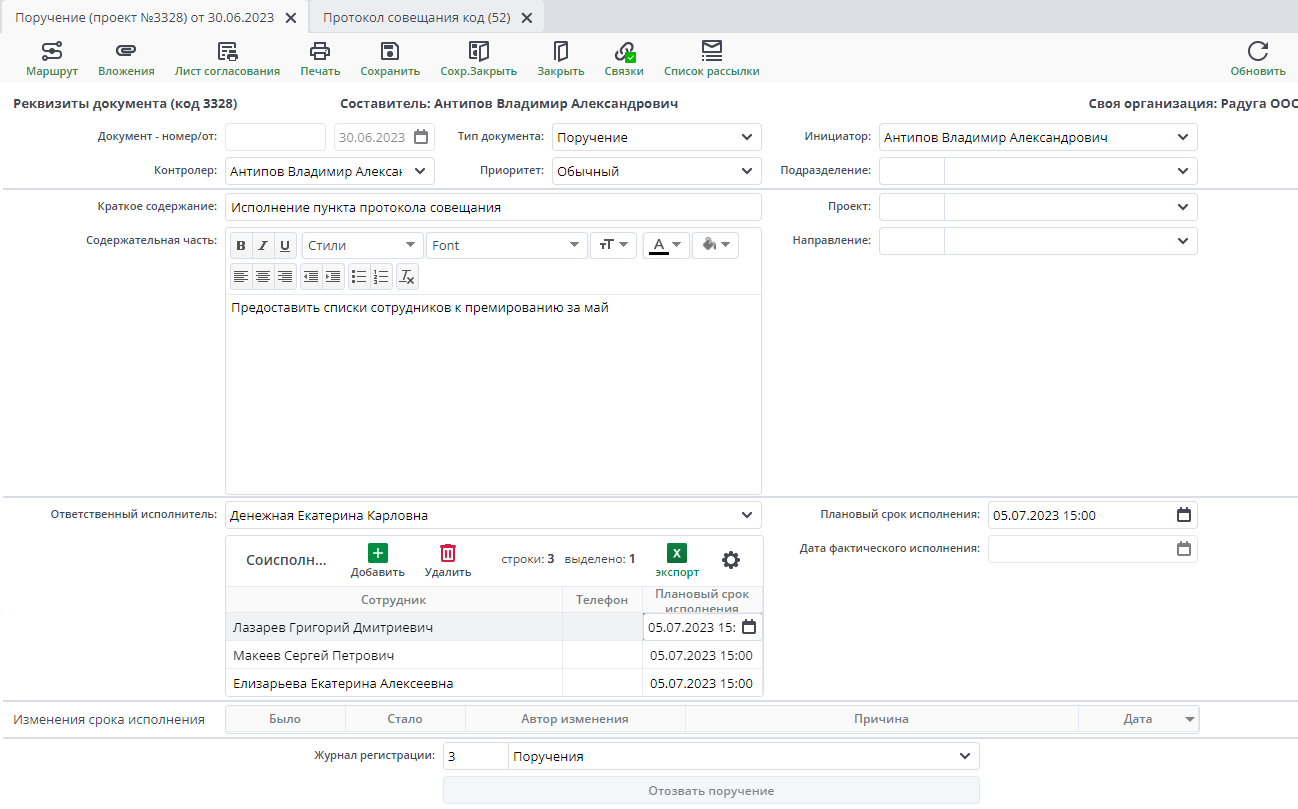Image resolution: width=1298 pixels, height=809 pixels.
Task: Open text color picker
Action: 666,246
